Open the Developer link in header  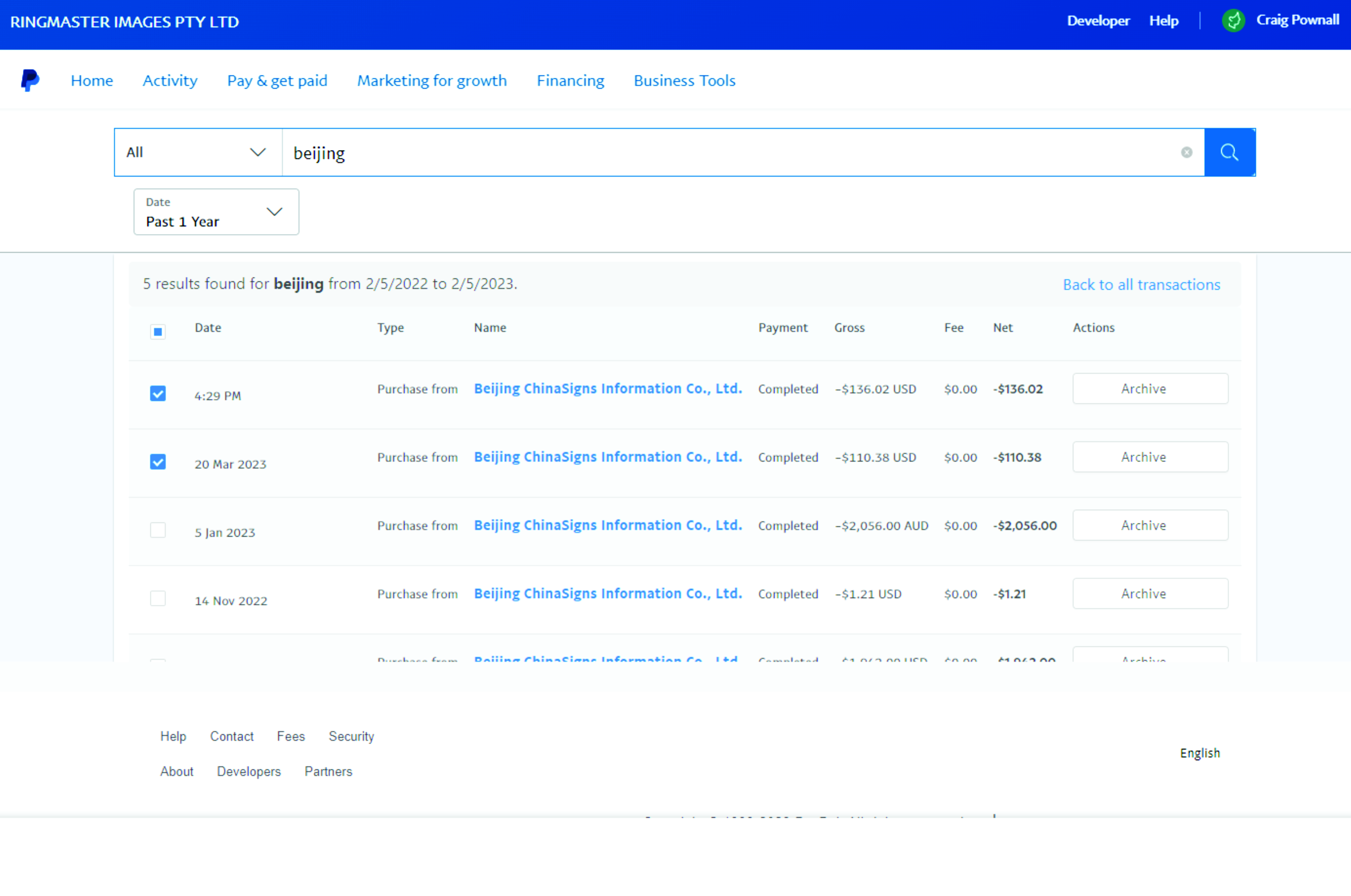point(1098,21)
